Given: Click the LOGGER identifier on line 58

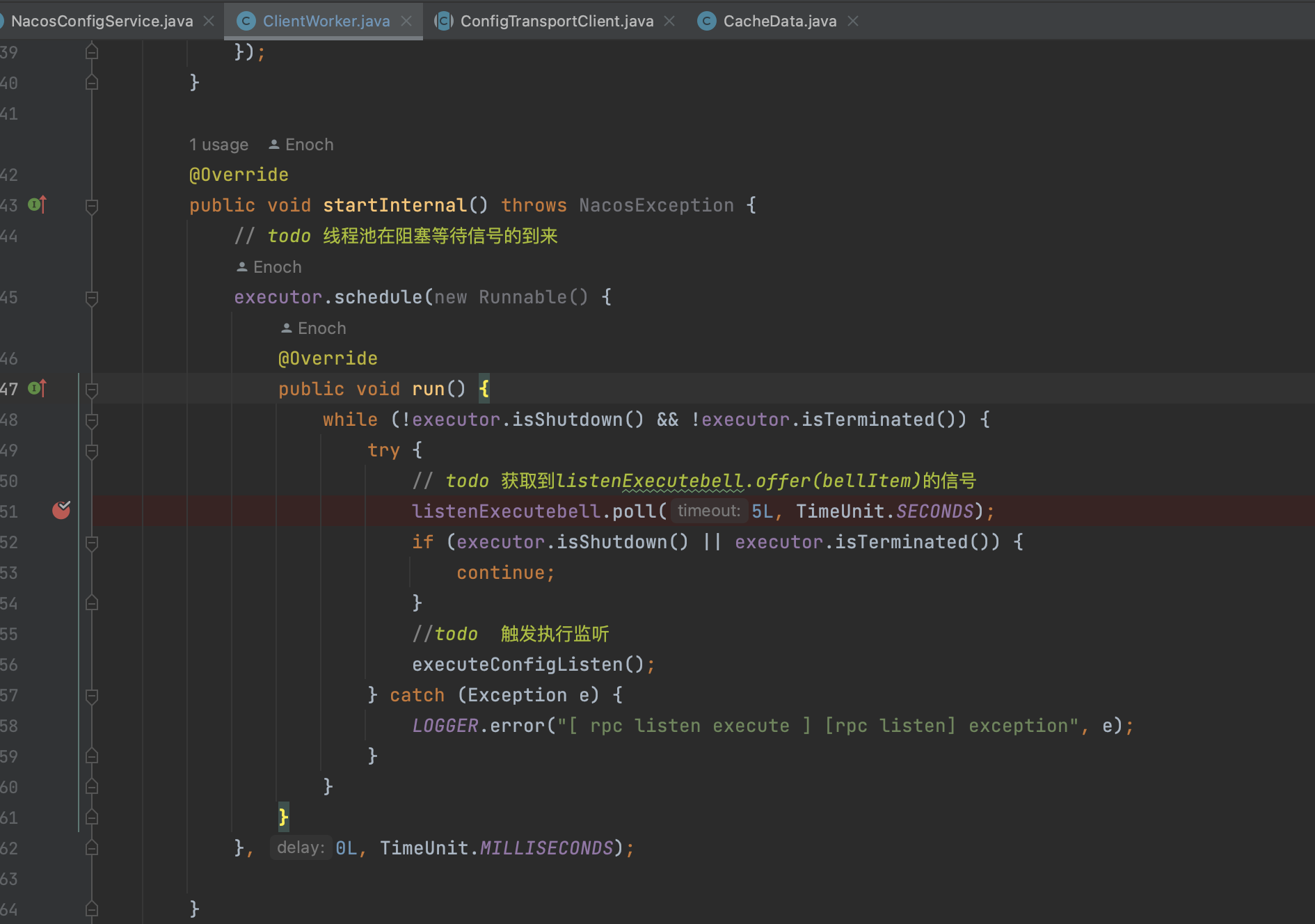Looking at the screenshot, I should point(445,726).
